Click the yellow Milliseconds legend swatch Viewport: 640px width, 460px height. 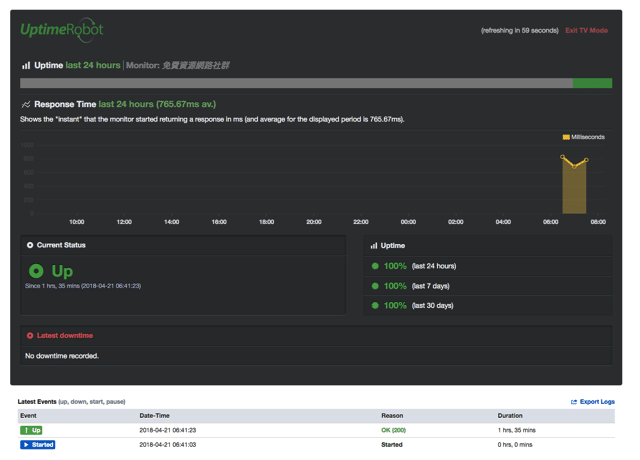(566, 137)
